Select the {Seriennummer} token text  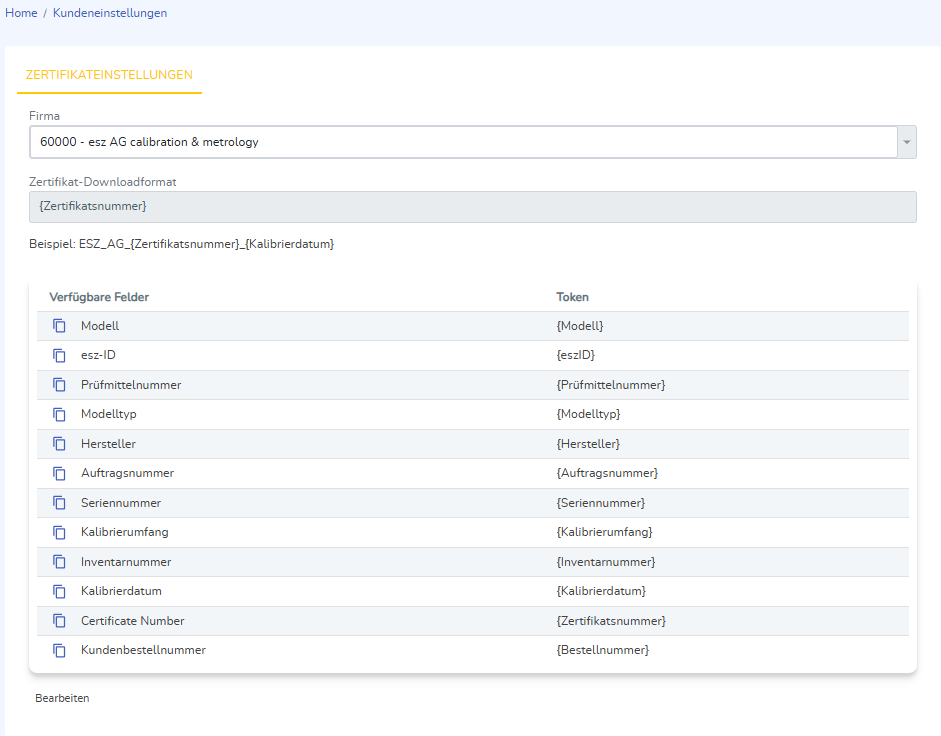tap(601, 503)
